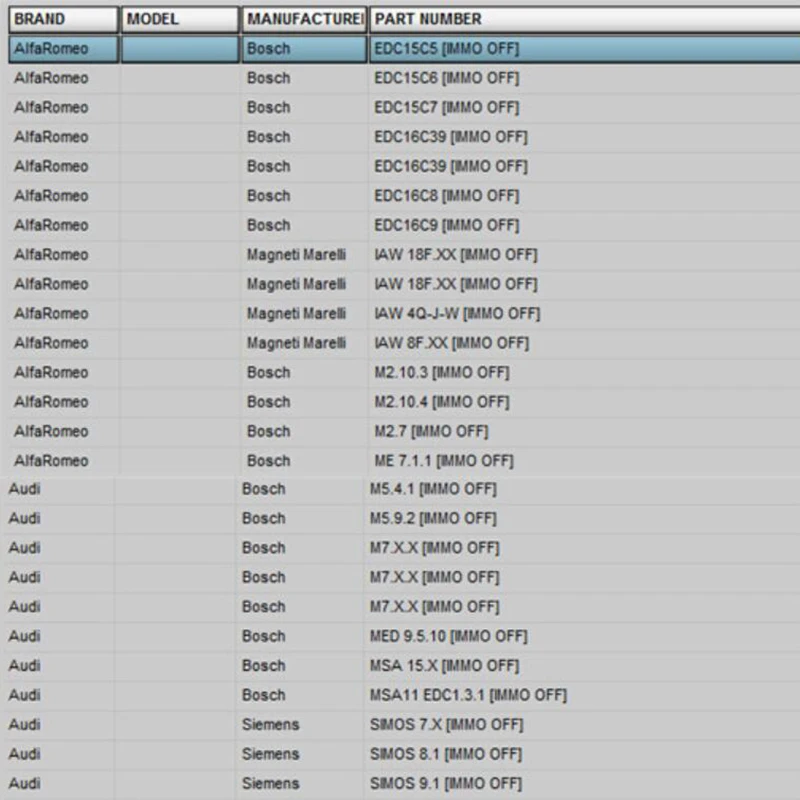
Task: Choose SIMOS 9.1 [IMMO OFF] part number
Action: click(446, 784)
